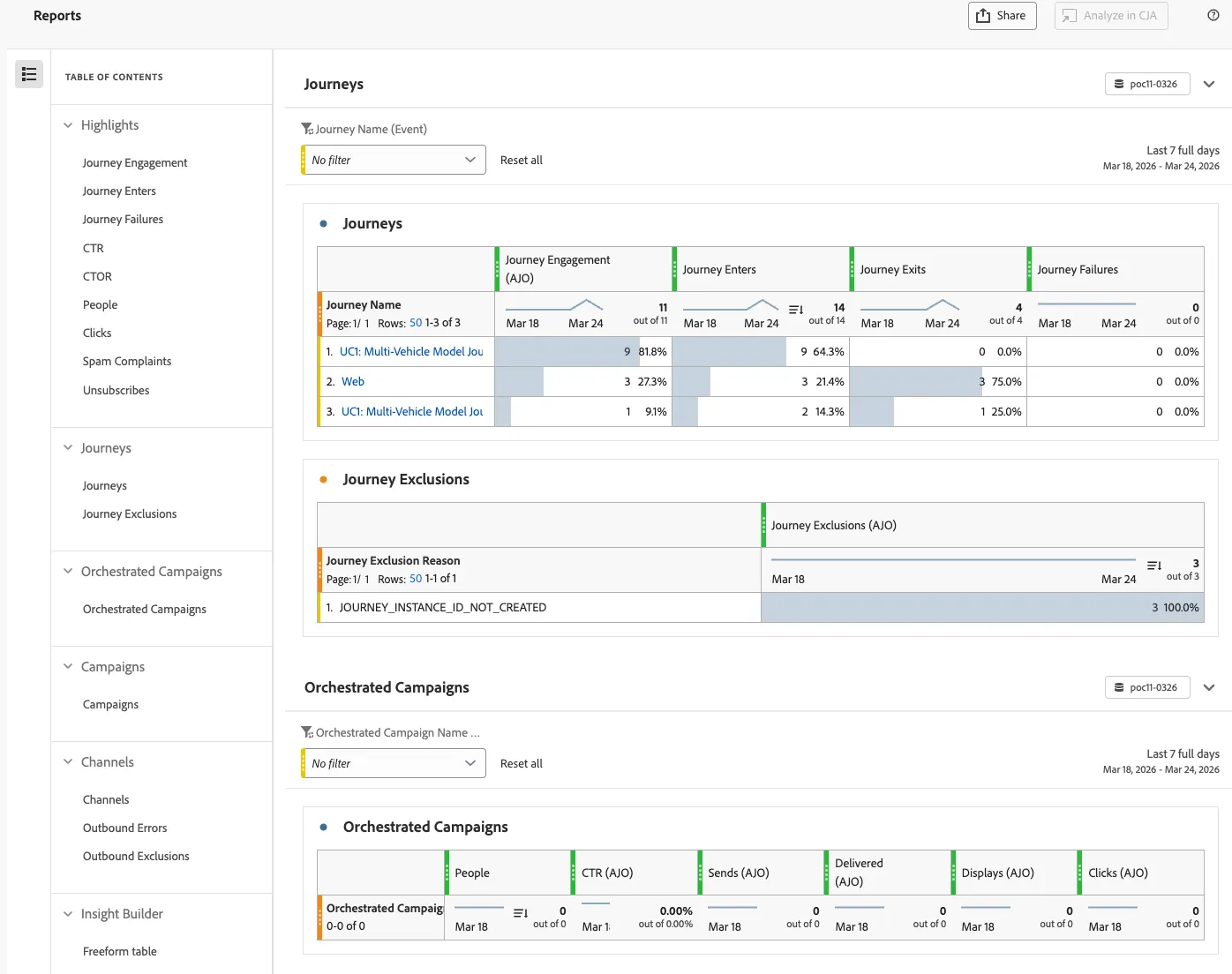Collapse the Journeys panel chevron
This screenshot has height=974, width=1232.
point(1209,84)
